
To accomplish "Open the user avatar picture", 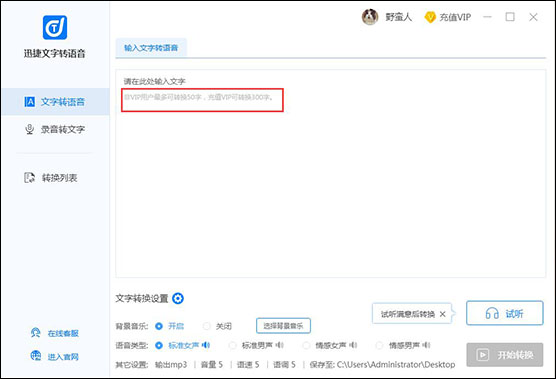I will 370,17.
